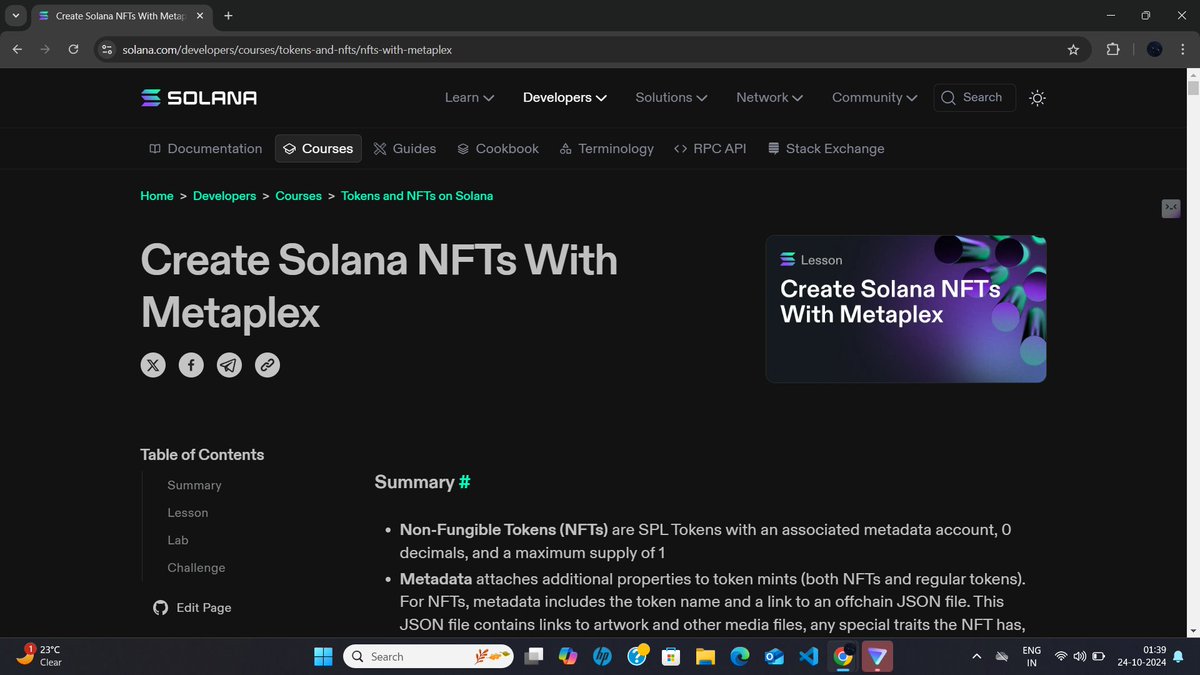Go to Developers breadcrumb link
This screenshot has height=675, width=1200.
224,196
